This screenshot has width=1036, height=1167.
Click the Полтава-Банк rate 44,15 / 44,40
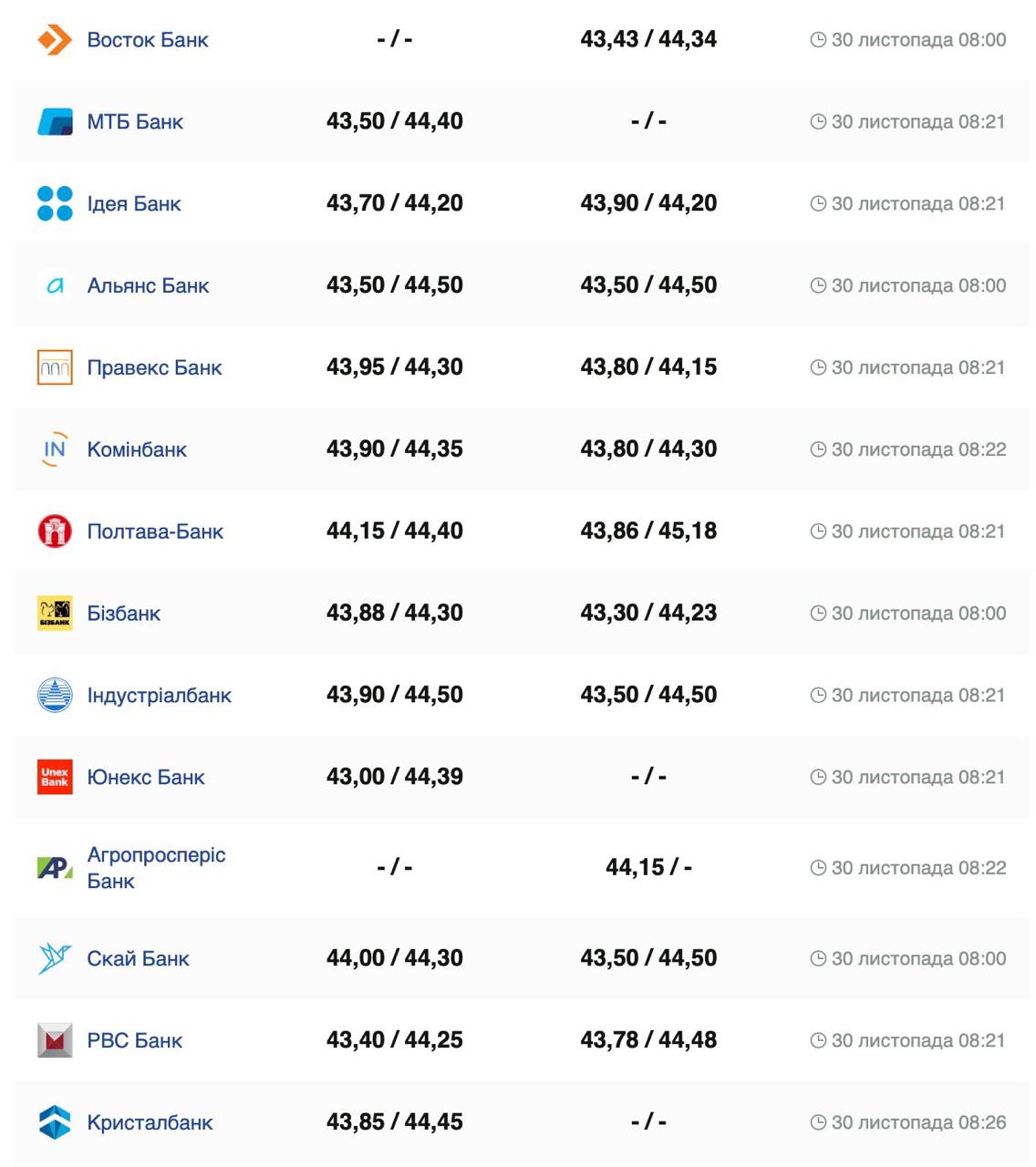coord(395,531)
